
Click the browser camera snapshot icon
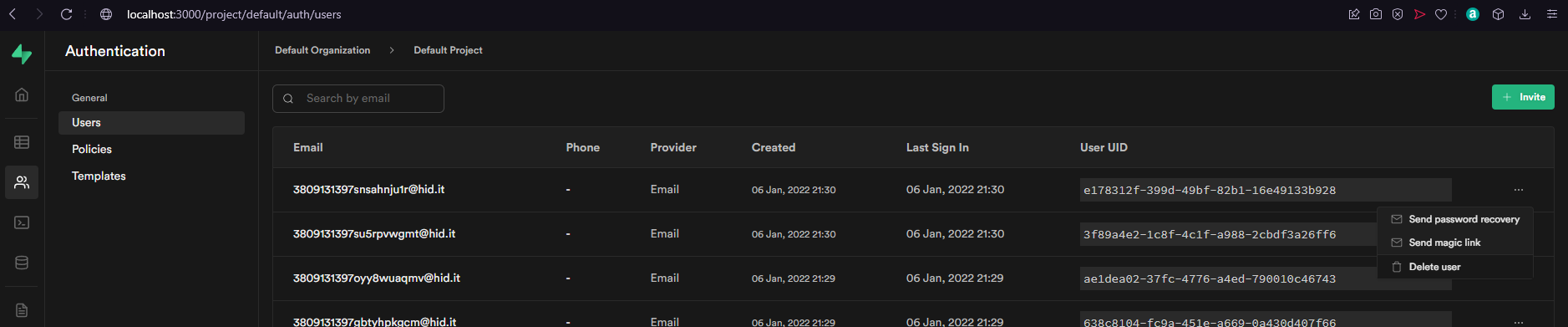point(1376,14)
